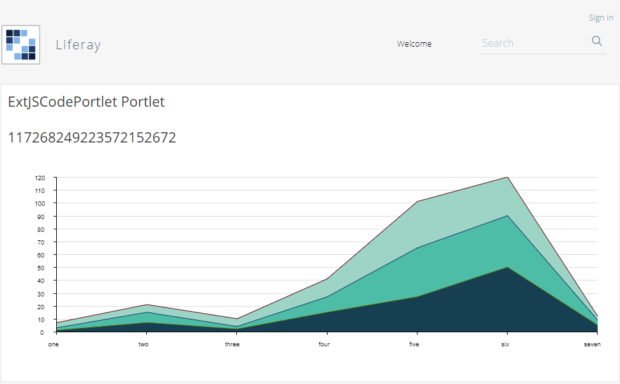Select the Welcome navigation item

[x=414, y=44]
